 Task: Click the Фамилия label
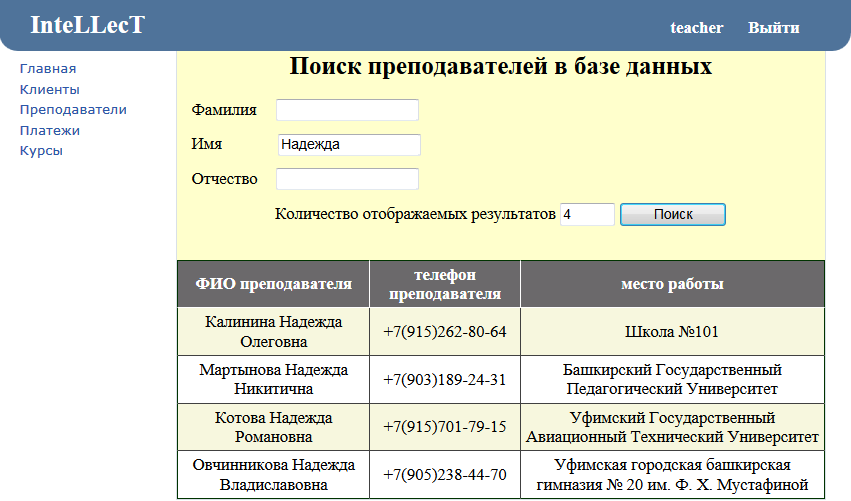(x=224, y=110)
